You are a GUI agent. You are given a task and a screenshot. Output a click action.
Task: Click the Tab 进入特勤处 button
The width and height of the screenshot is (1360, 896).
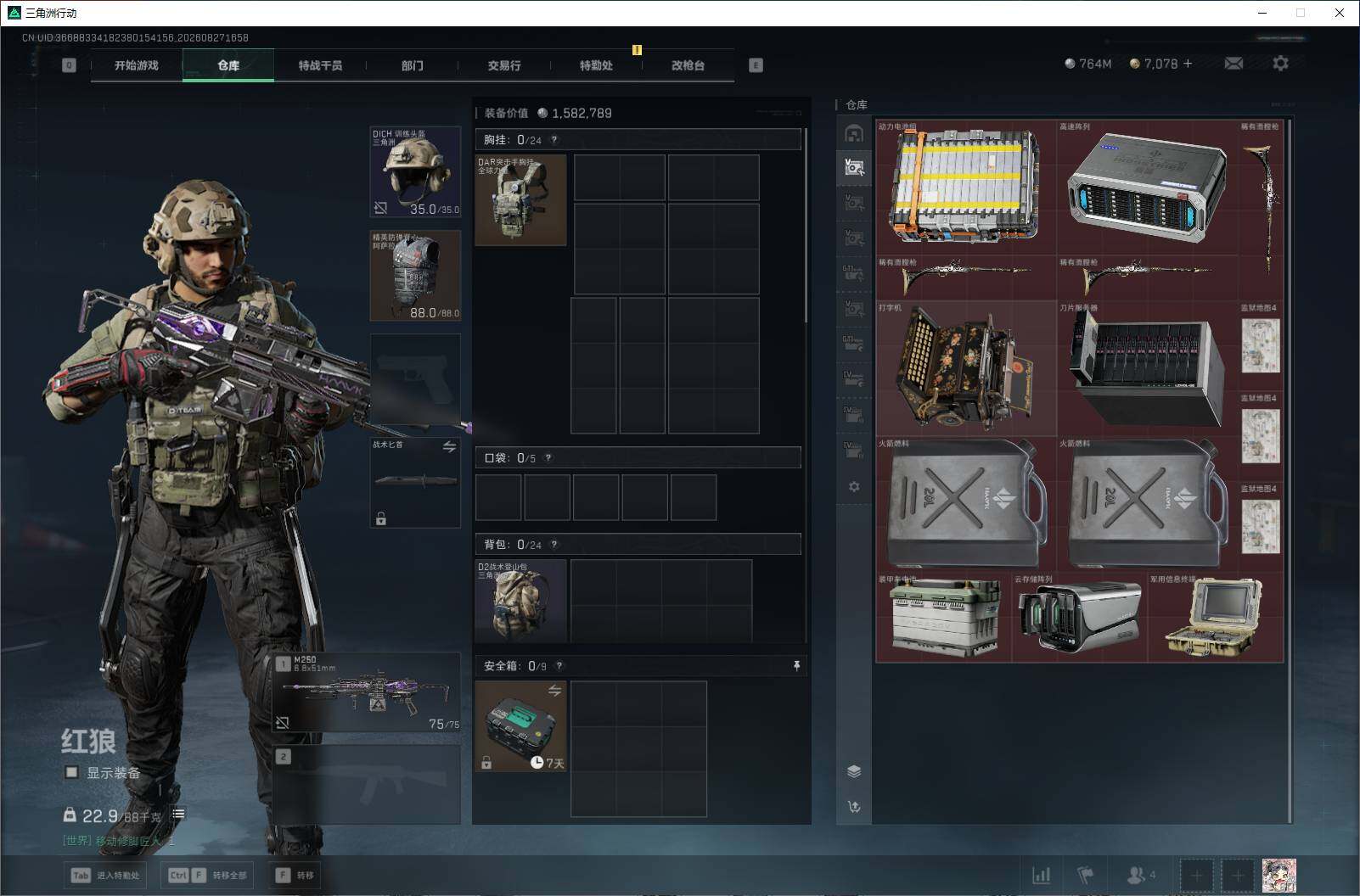105,875
